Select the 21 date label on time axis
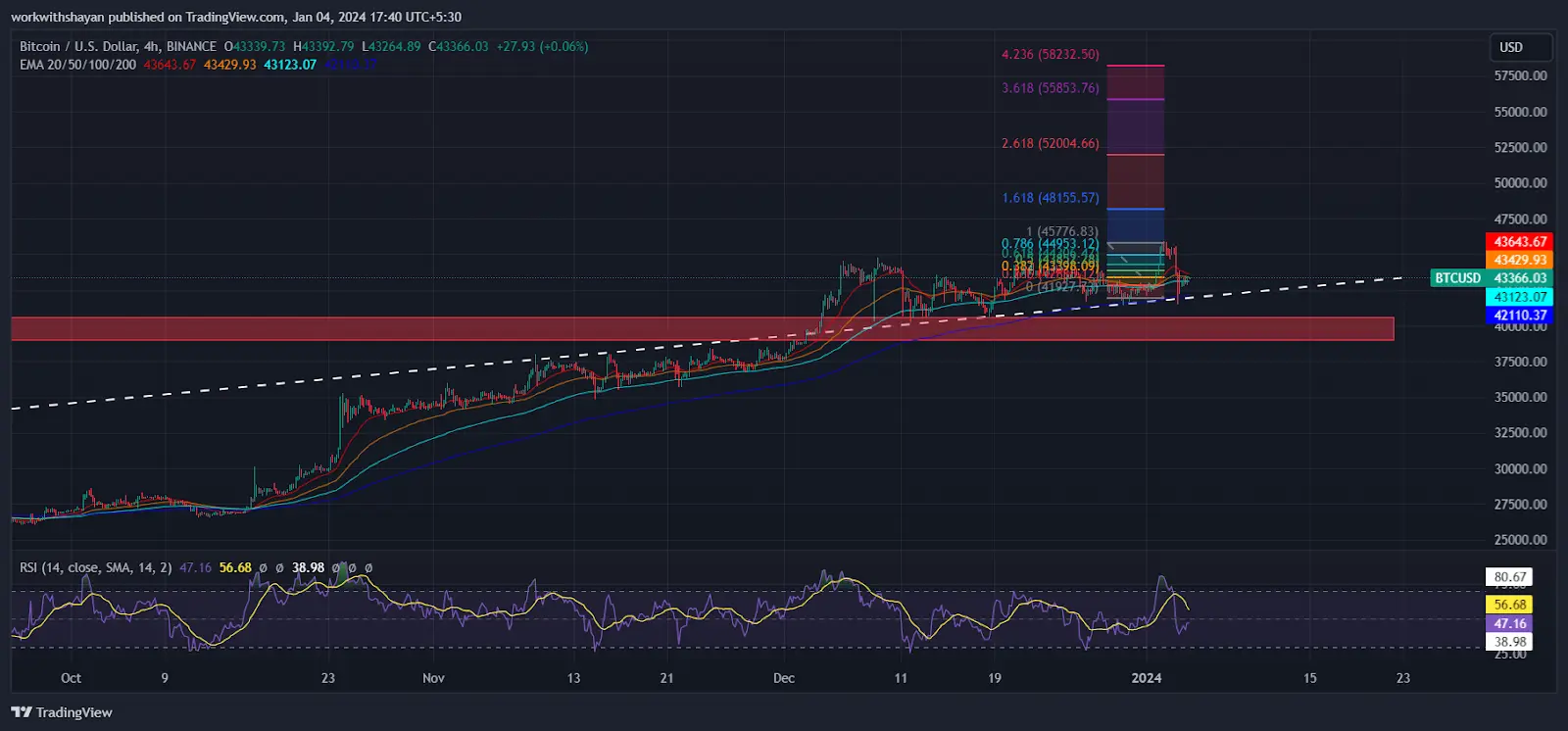Viewport: 1568px width, 731px height. [x=666, y=678]
